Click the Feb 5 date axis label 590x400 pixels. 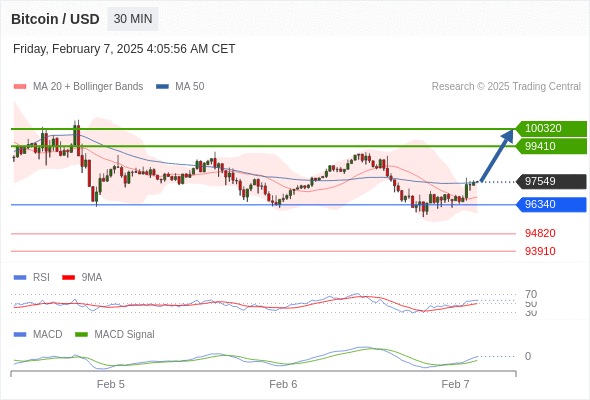[111, 384]
